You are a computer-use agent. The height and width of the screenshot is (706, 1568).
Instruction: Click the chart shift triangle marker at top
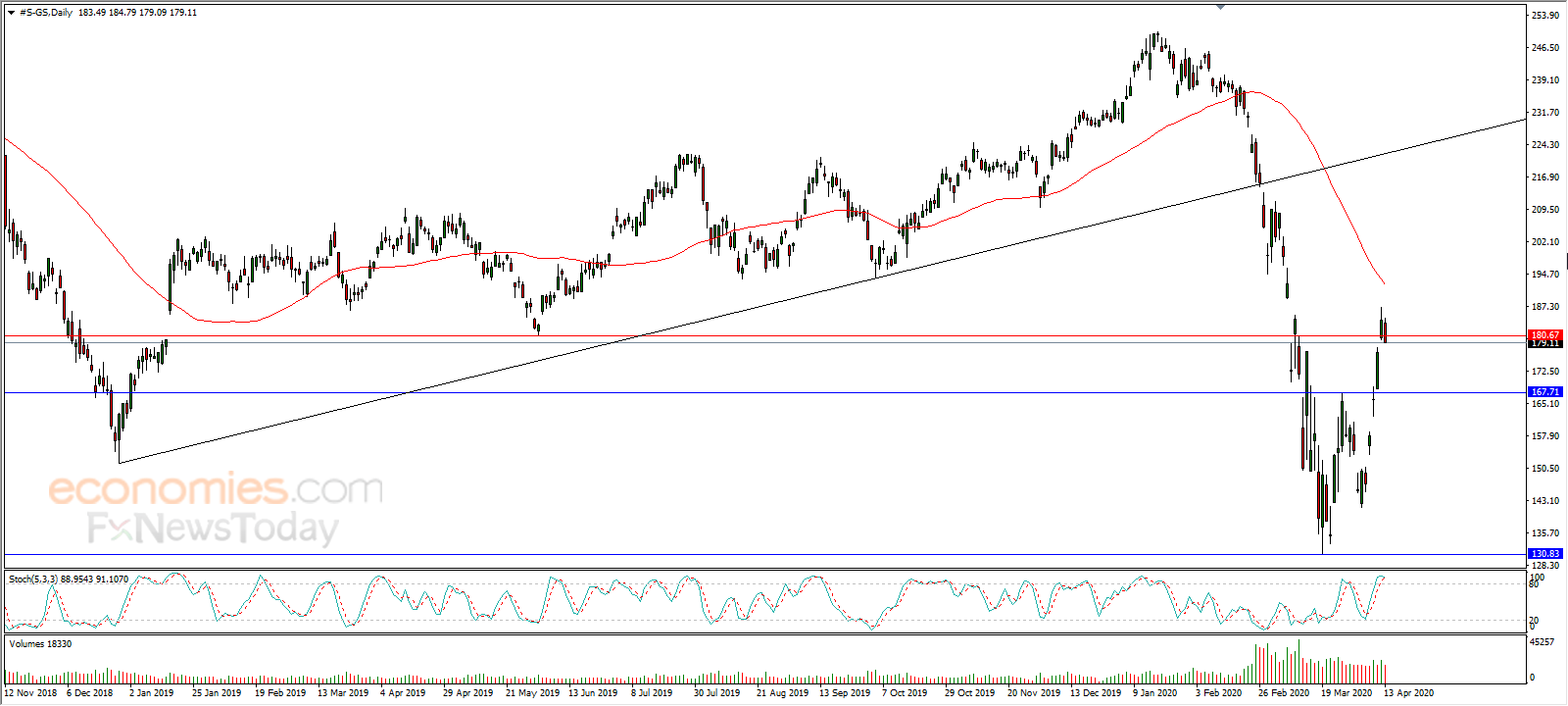click(x=1220, y=7)
